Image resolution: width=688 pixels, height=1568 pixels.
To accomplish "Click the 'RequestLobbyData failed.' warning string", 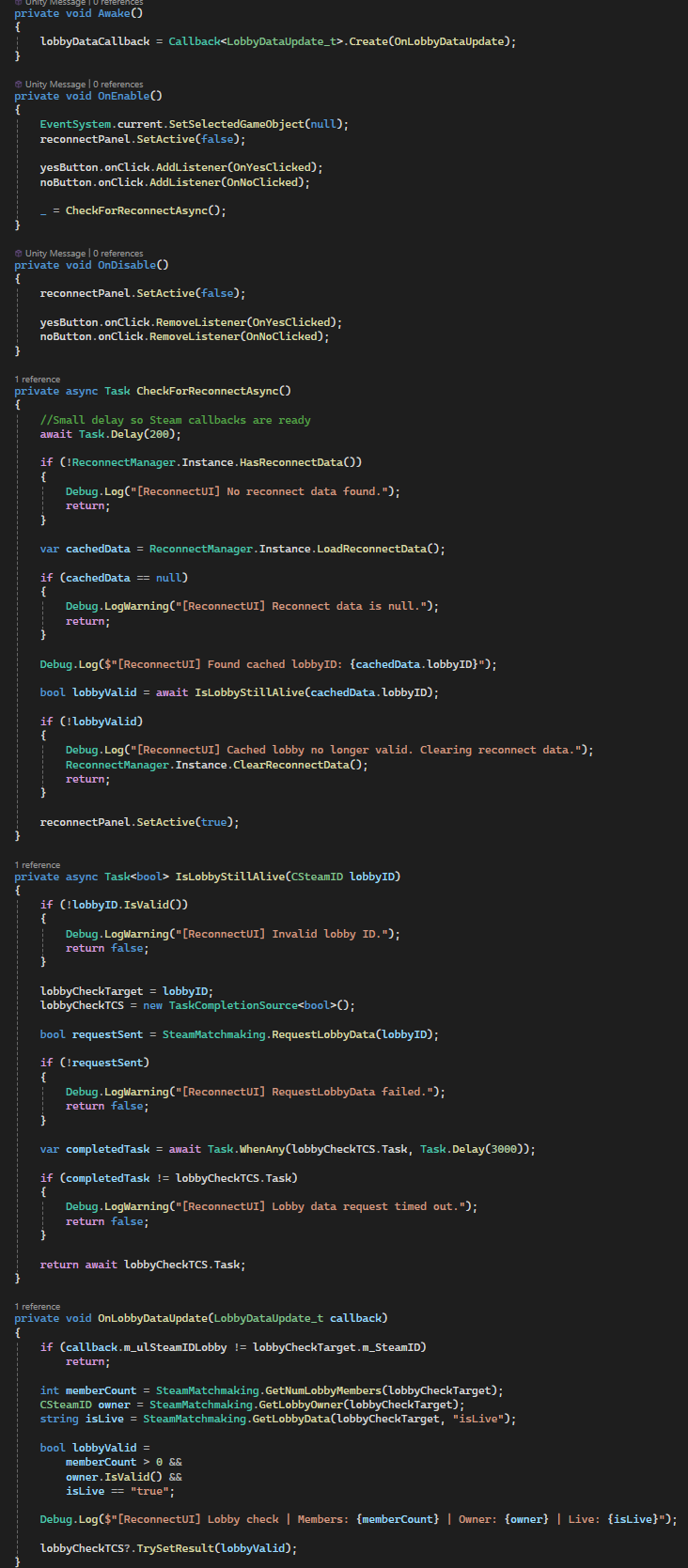I will pos(306,1092).
